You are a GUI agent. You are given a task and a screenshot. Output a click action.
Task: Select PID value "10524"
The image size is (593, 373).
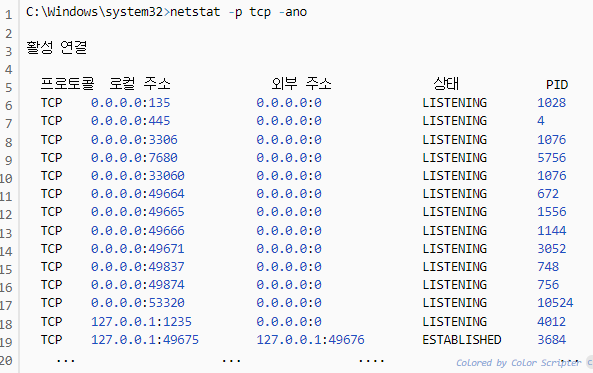(555, 303)
